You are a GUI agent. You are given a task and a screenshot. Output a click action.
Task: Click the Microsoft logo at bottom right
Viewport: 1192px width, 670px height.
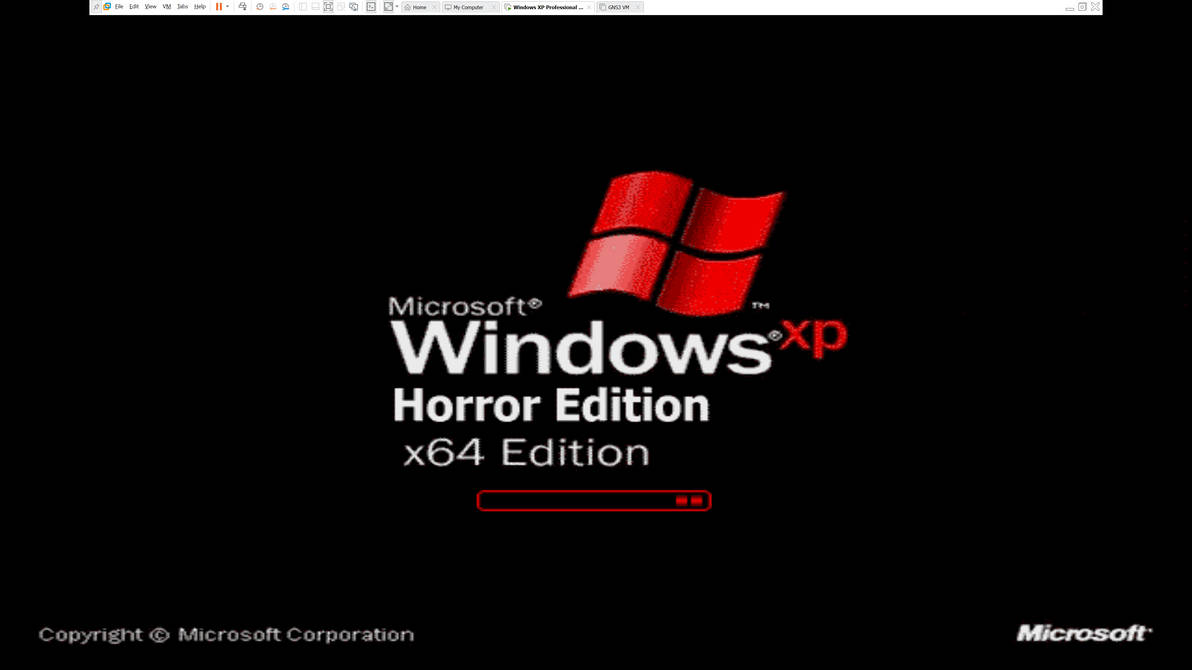(x=1084, y=633)
